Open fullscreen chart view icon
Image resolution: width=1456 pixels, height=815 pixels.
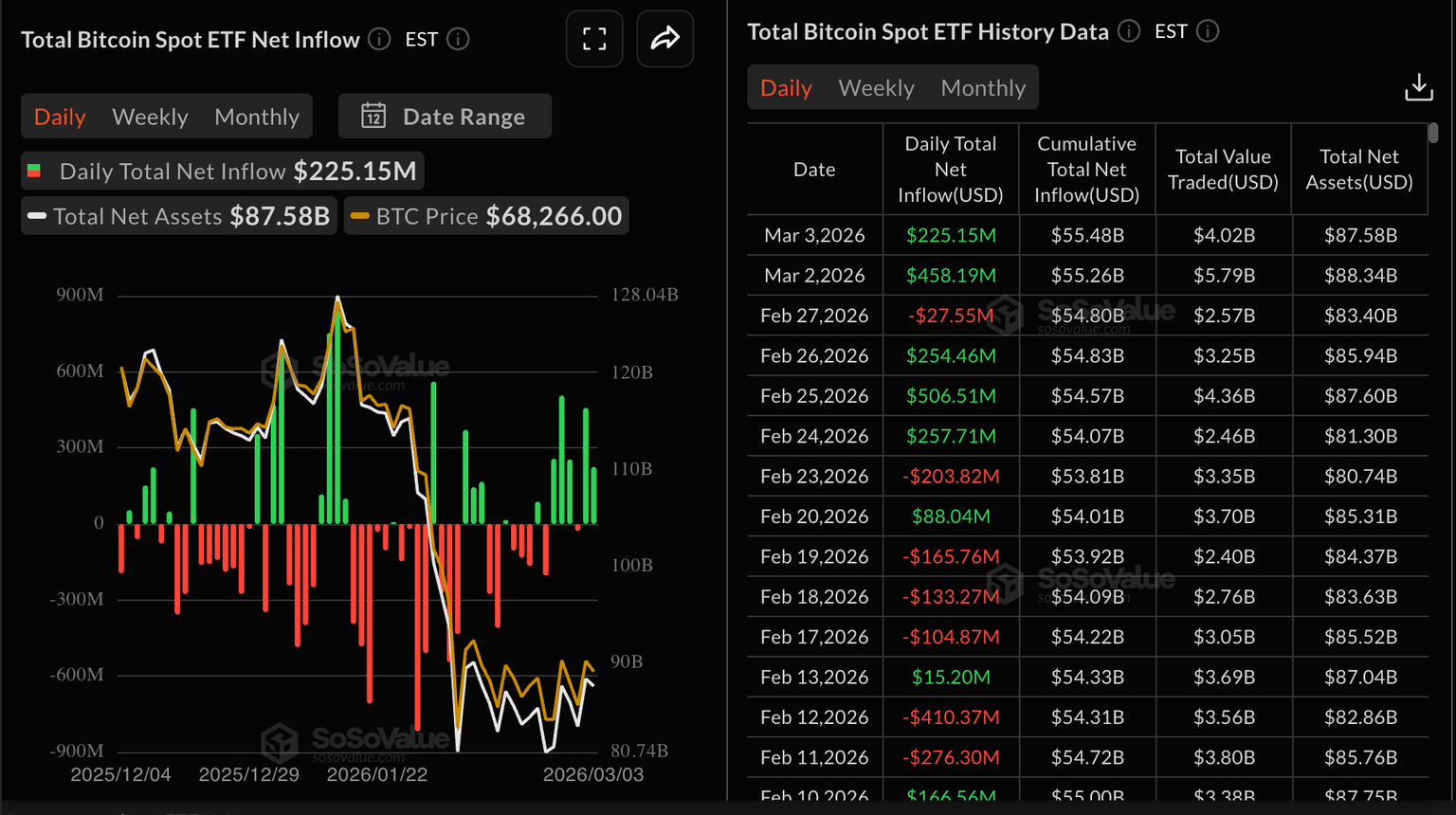click(594, 39)
